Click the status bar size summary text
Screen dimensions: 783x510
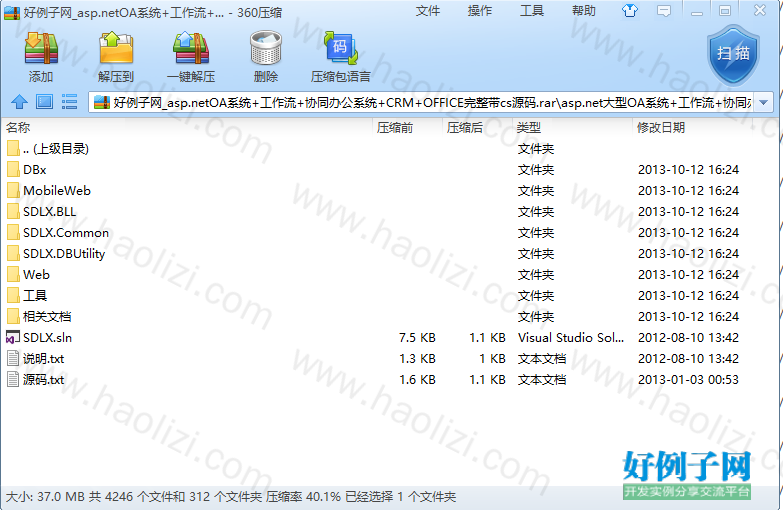coord(231,497)
